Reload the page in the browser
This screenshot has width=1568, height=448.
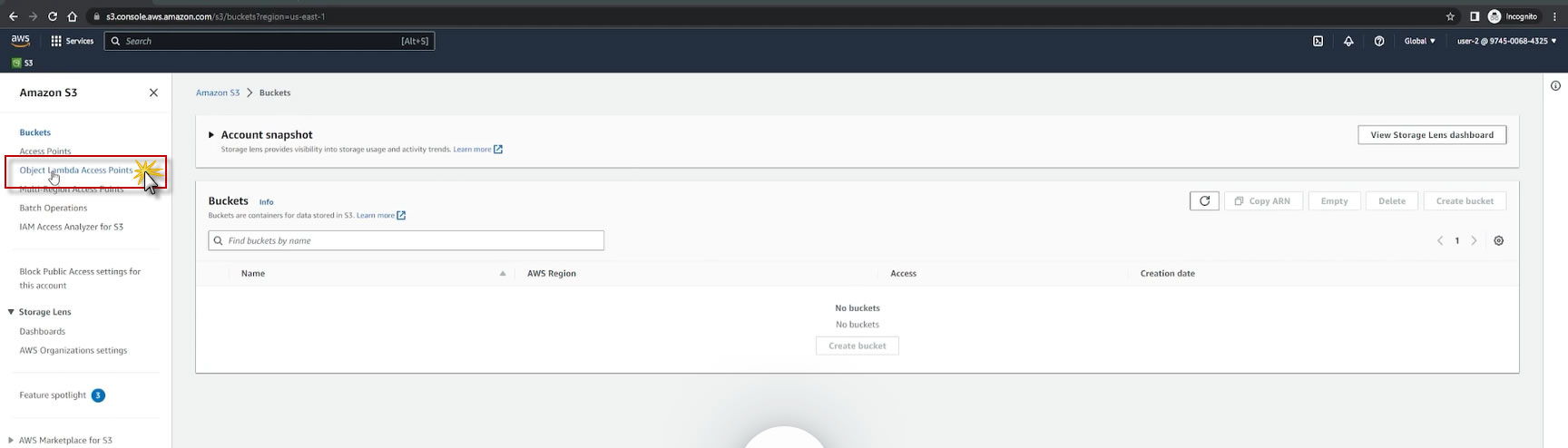point(53,16)
